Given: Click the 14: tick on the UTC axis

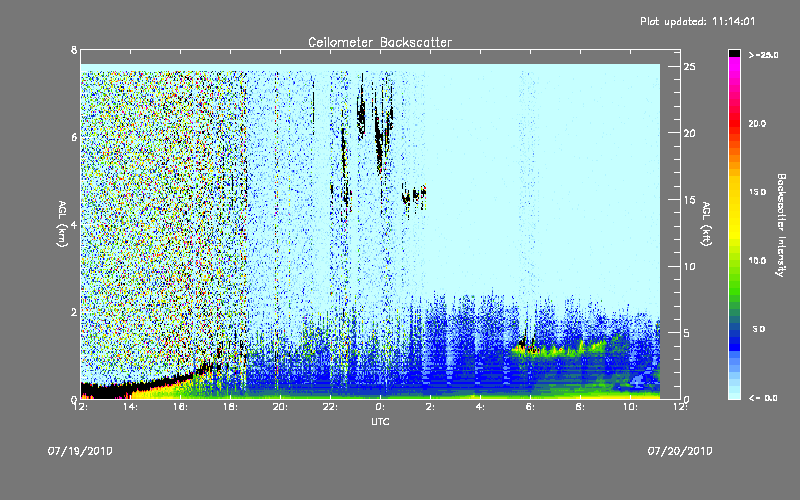Looking at the screenshot, I should [x=130, y=407].
